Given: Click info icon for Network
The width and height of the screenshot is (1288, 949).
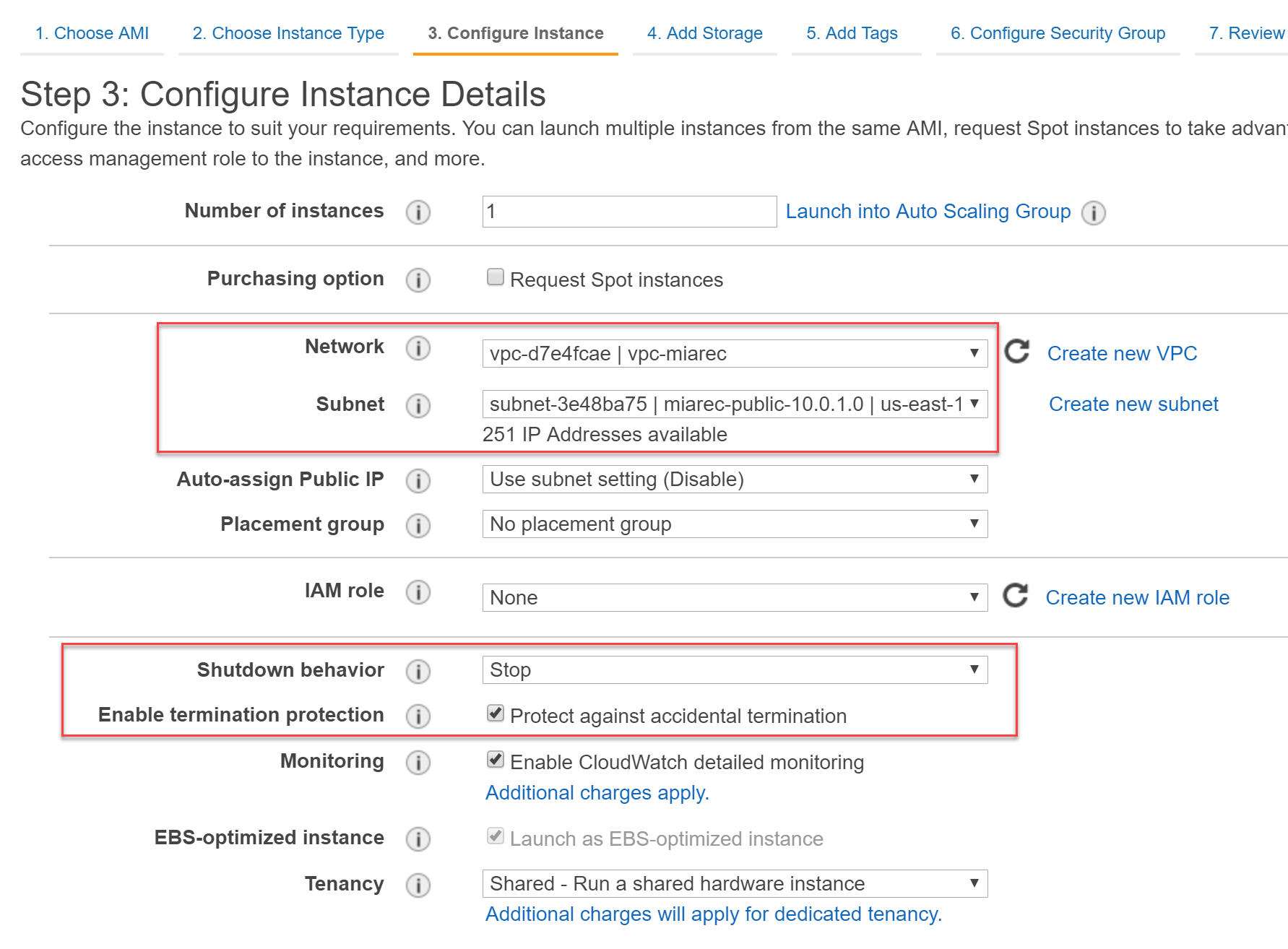Looking at the screenshot, I should 418,348.
